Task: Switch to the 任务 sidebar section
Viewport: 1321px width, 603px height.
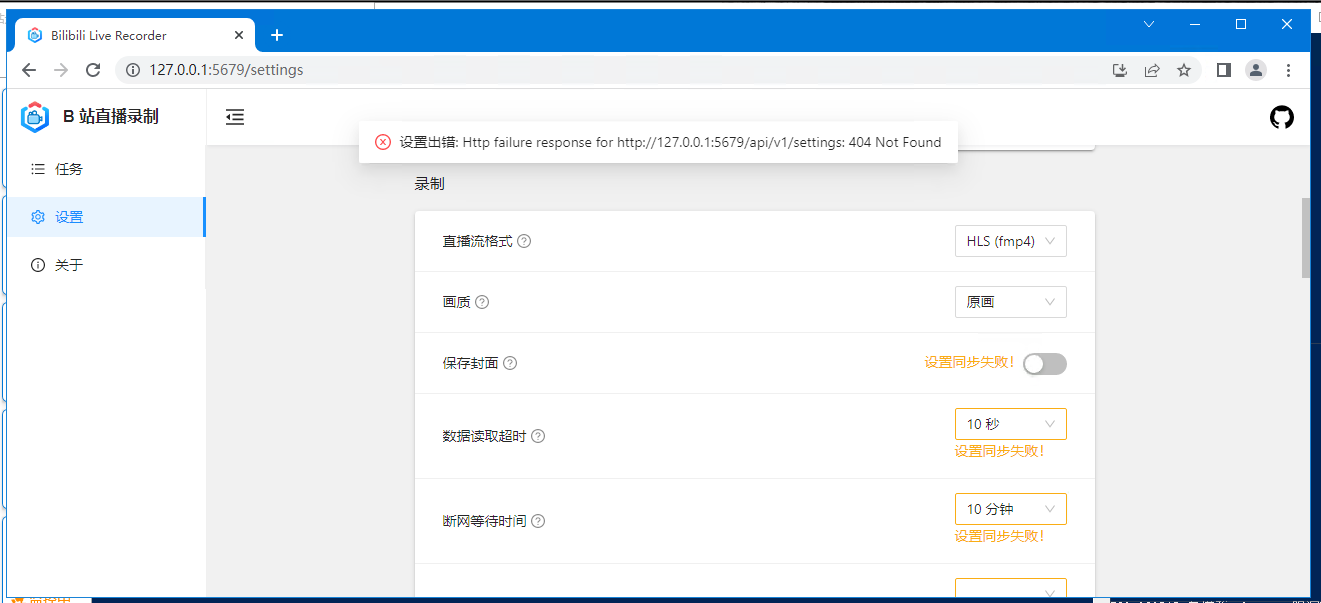Action: (66, 168)
